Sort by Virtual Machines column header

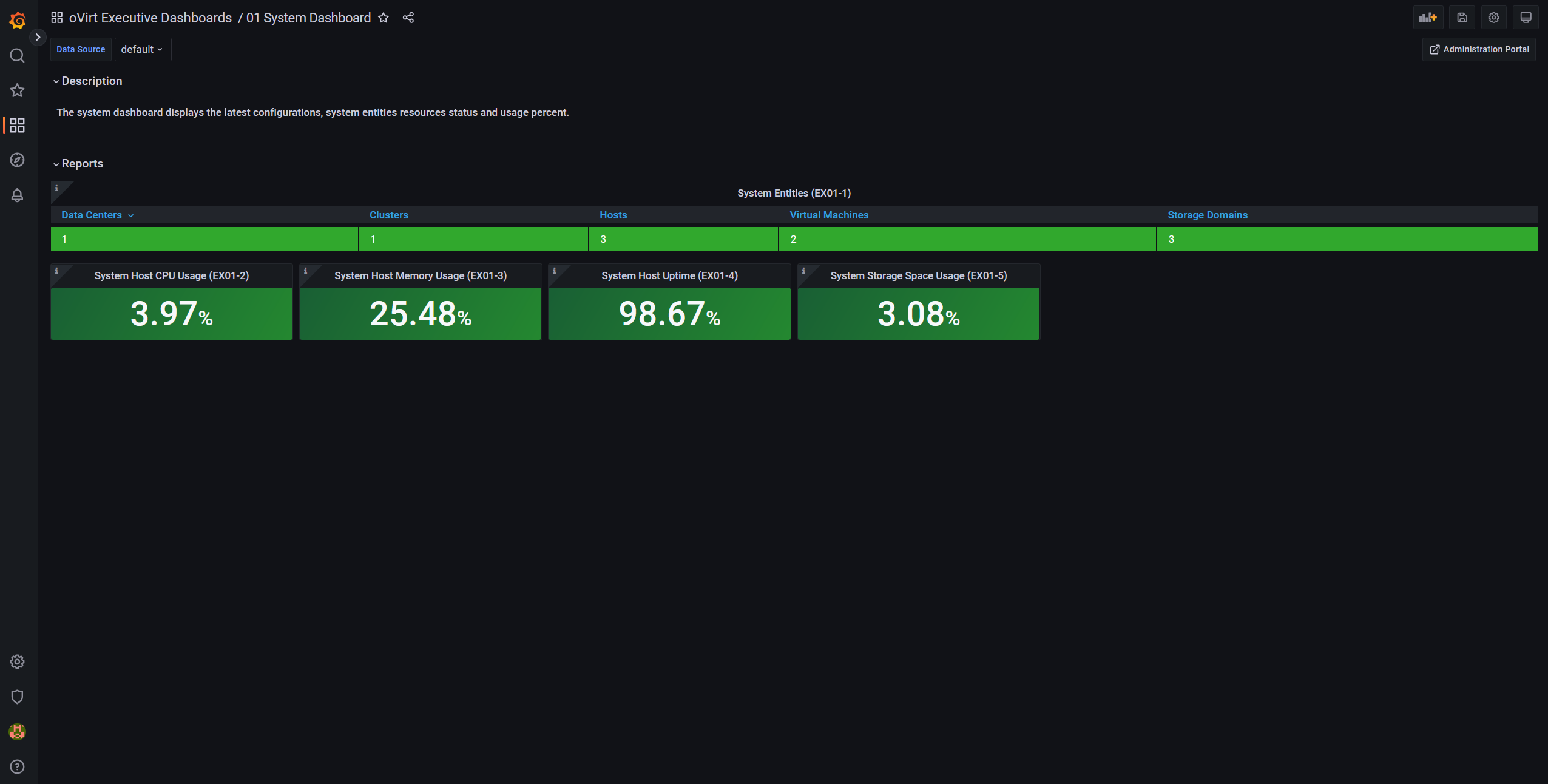(x=829, y=215)
